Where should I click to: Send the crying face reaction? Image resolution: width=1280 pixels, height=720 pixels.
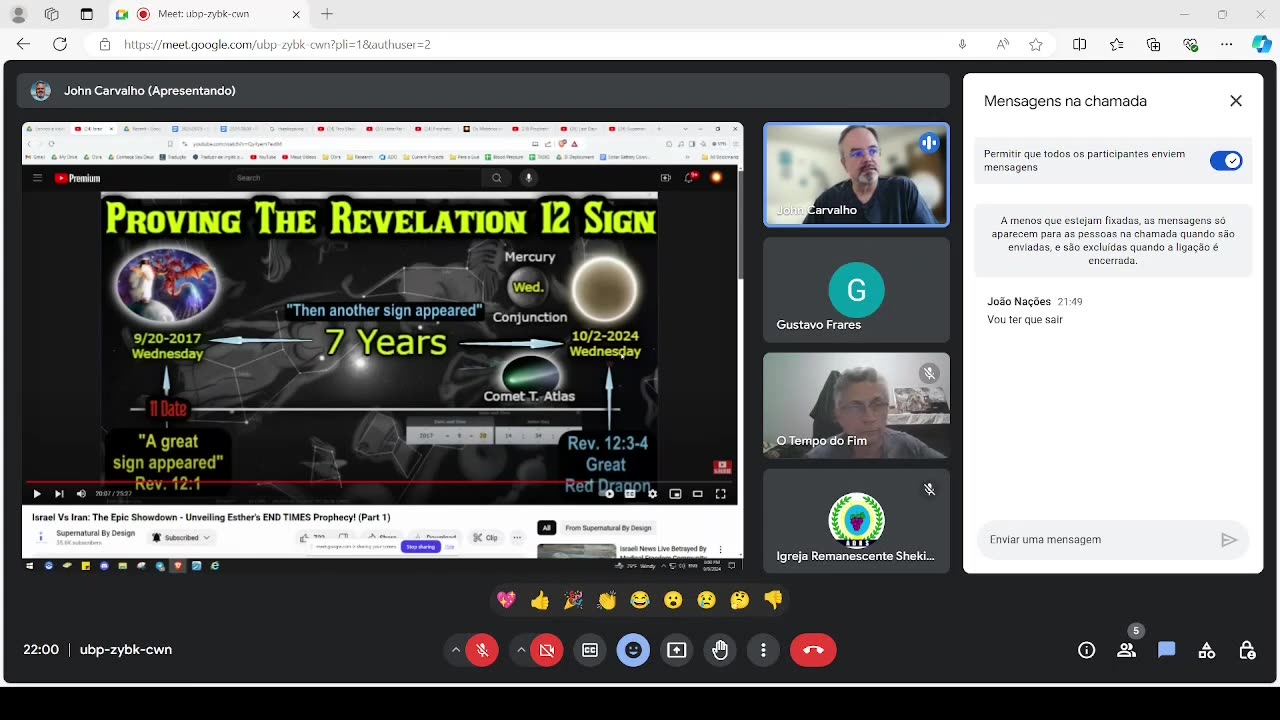tap(707, 600)
